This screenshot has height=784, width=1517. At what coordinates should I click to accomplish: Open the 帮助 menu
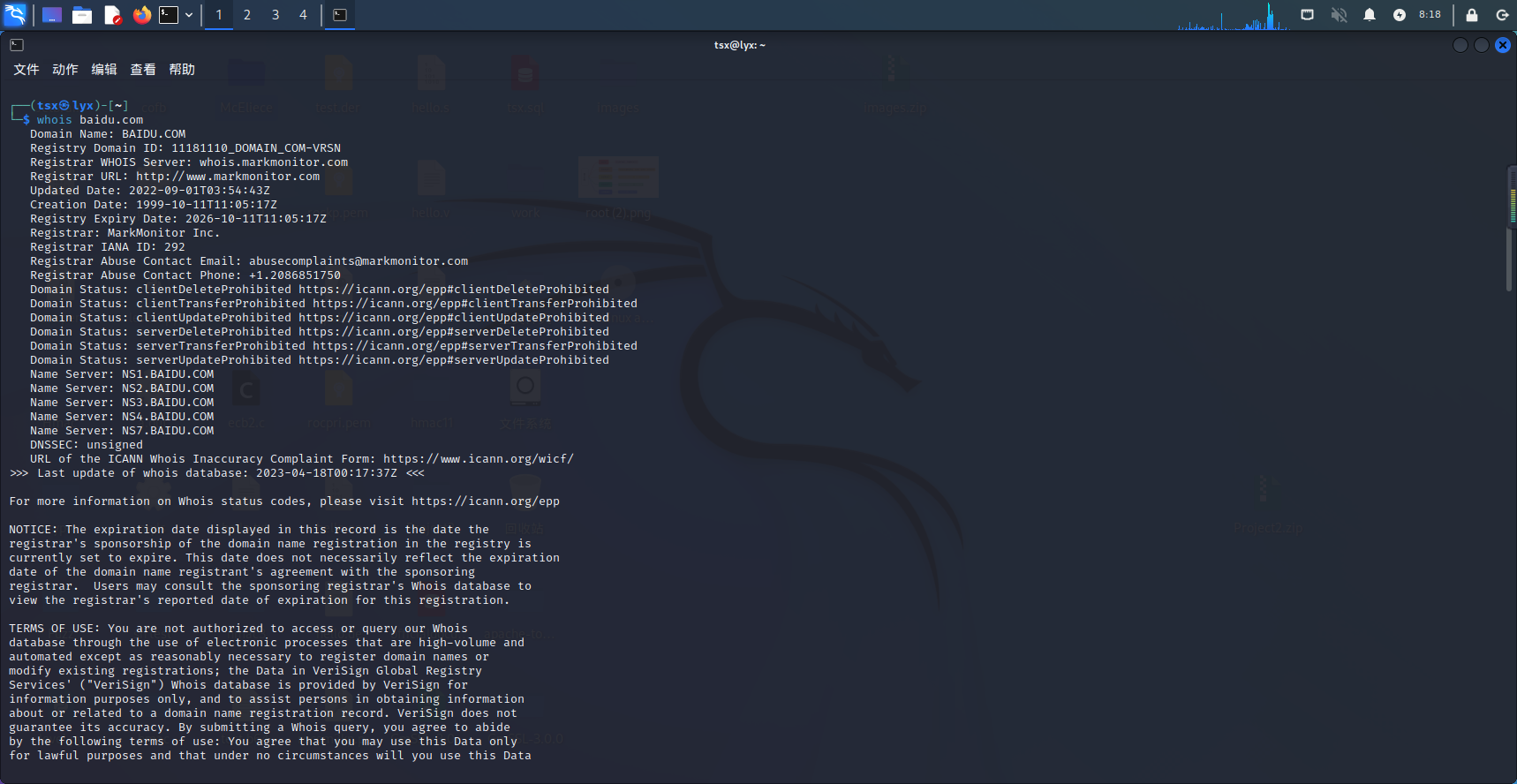(x=182, y=70)
